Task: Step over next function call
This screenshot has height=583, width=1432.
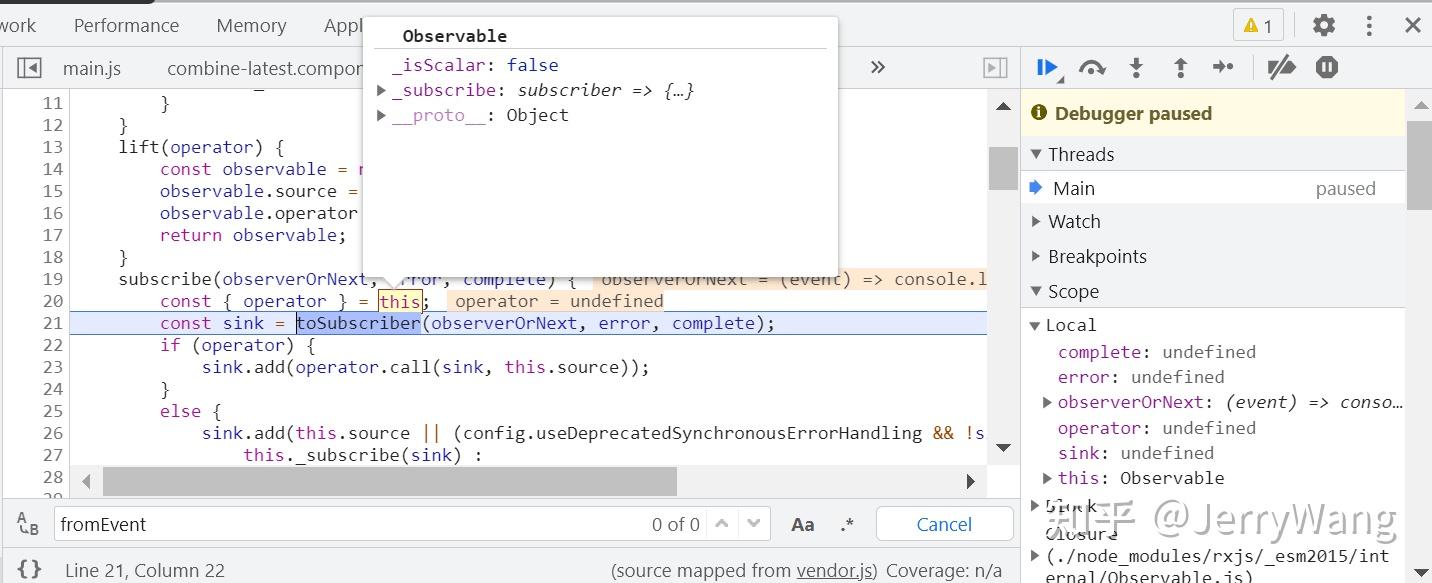Action: (x=1092, y=68)
